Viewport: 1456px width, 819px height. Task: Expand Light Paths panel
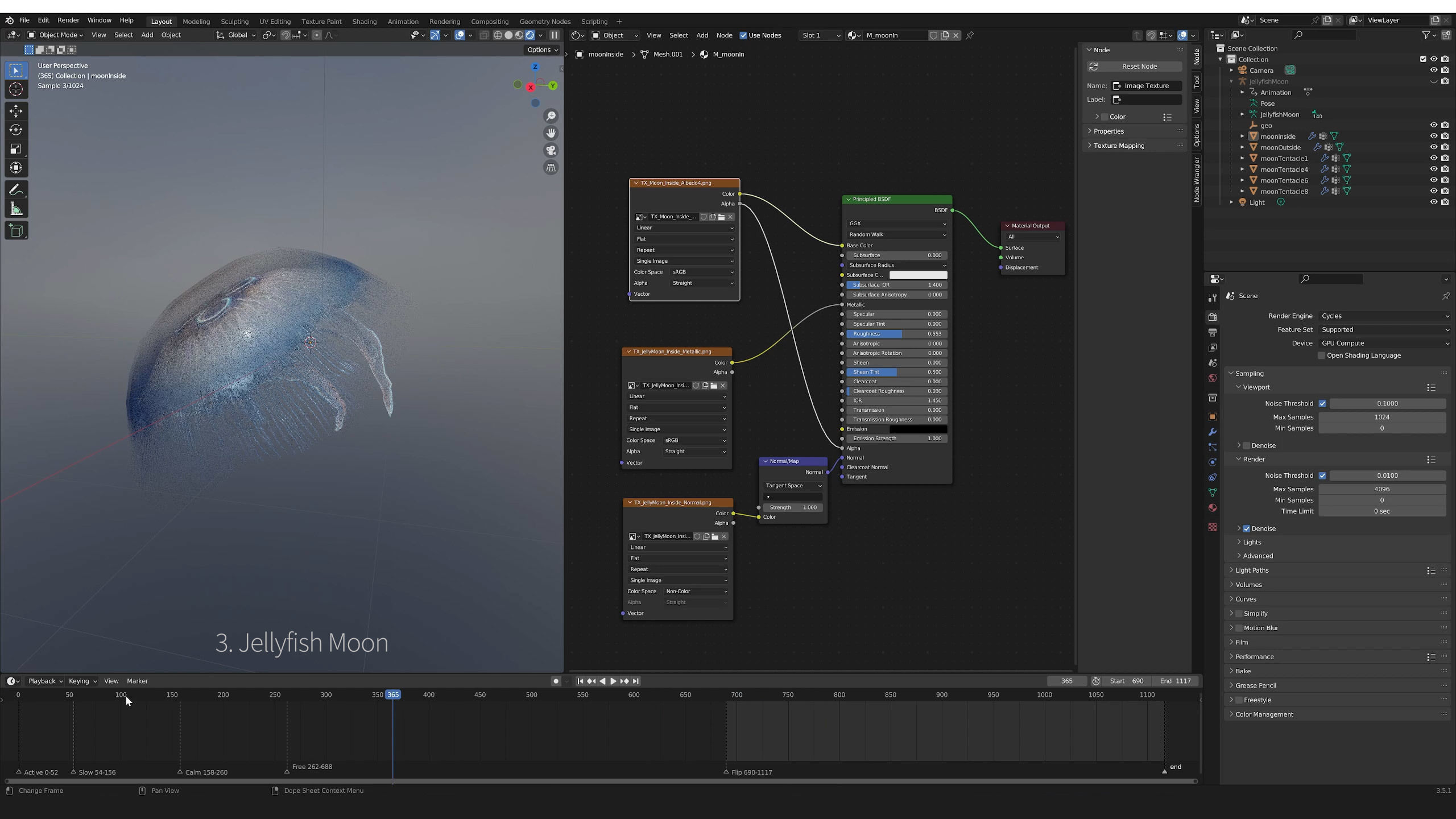click(x=1252, y=570)
